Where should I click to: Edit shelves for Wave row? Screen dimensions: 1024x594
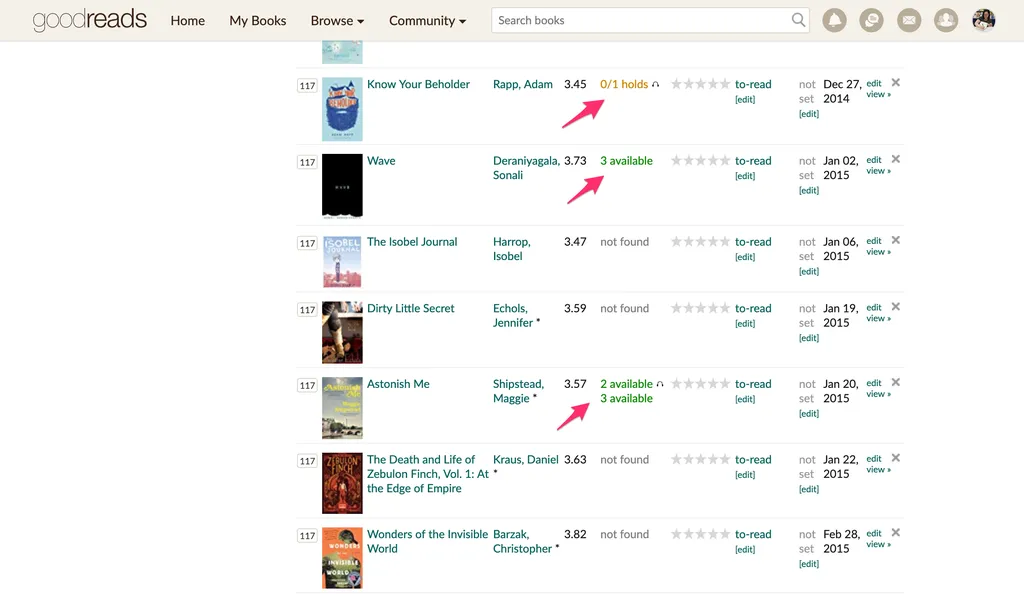pos(744,176)
